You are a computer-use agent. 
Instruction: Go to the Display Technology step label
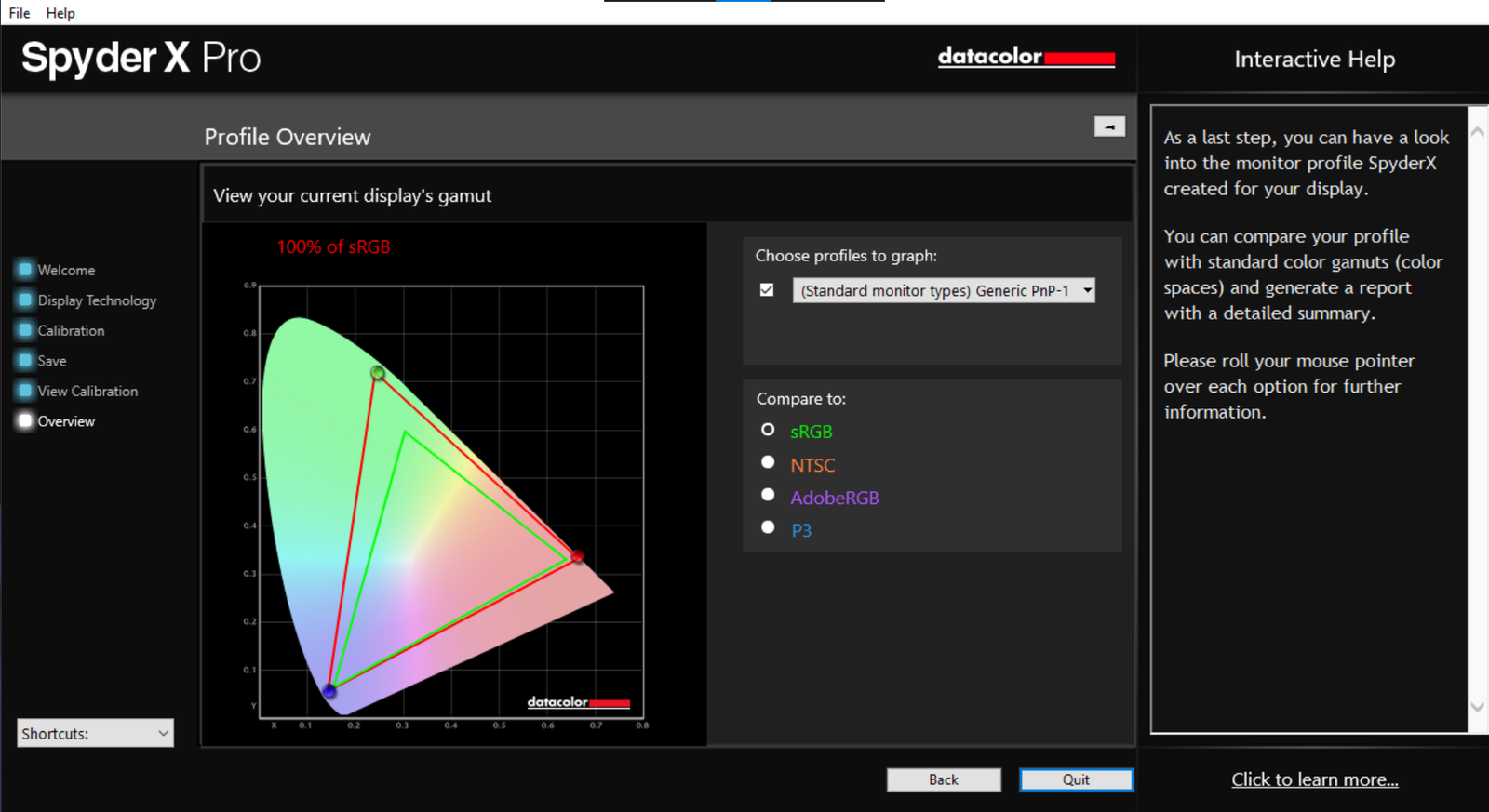[x=97, y=300]
